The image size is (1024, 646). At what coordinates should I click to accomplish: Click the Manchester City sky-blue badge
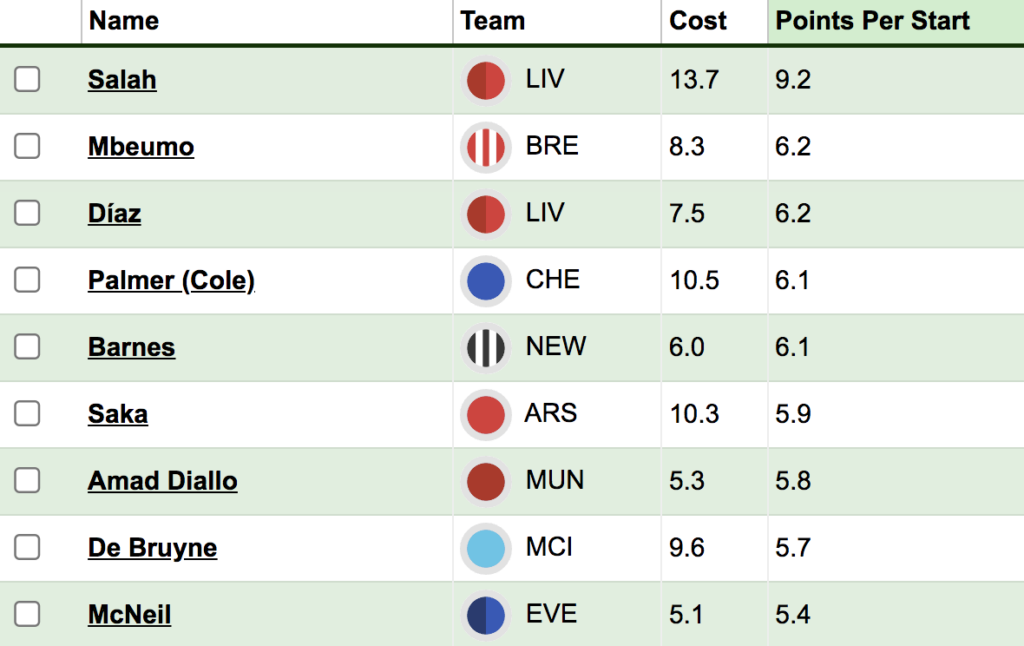click(486, 548)
